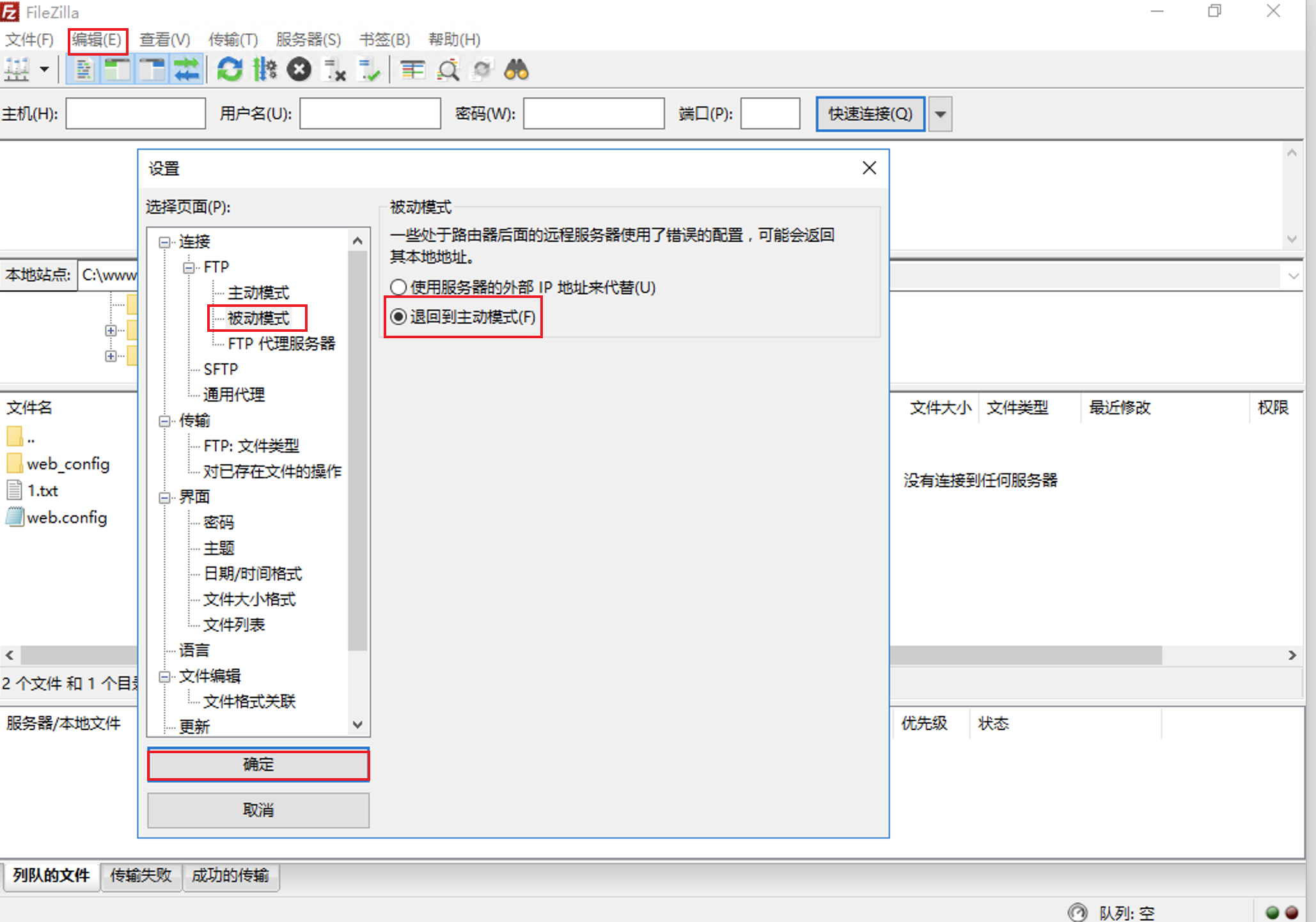
Task: Click settings tree scrollbar down arrow
Action: point(357,724)
